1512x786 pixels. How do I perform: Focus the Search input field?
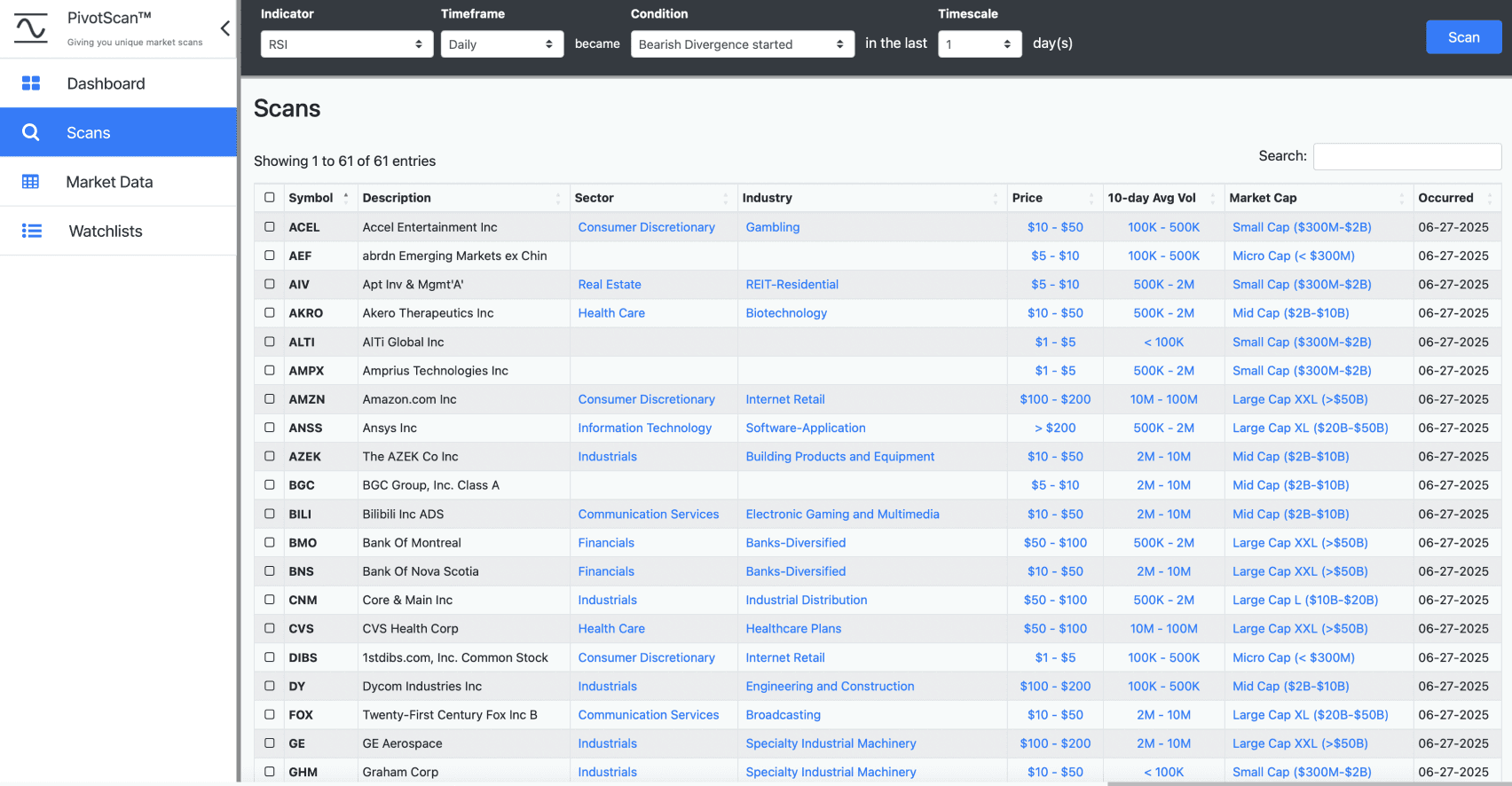(1407, 156)
